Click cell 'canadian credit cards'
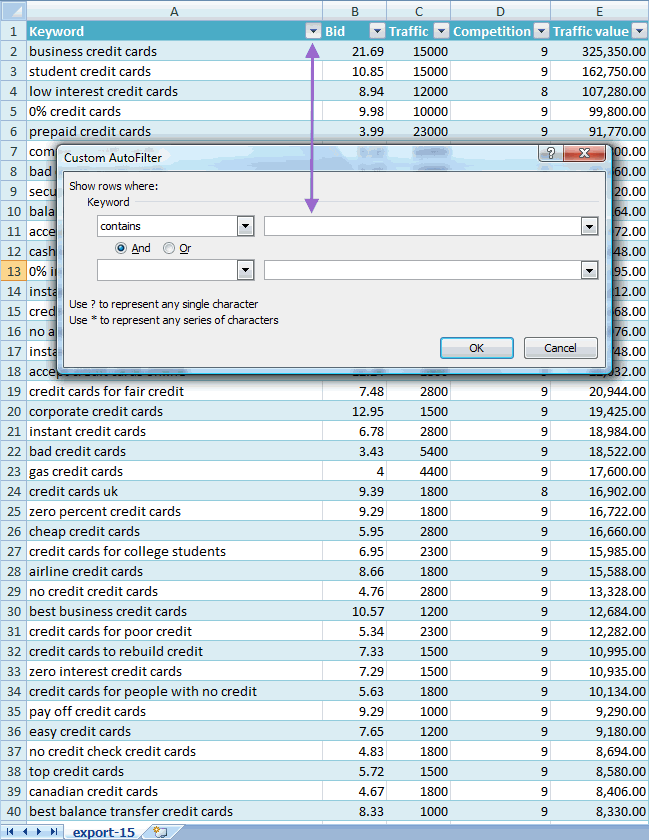The height and width of the screenshot is (840, 649). coord(174,791)
